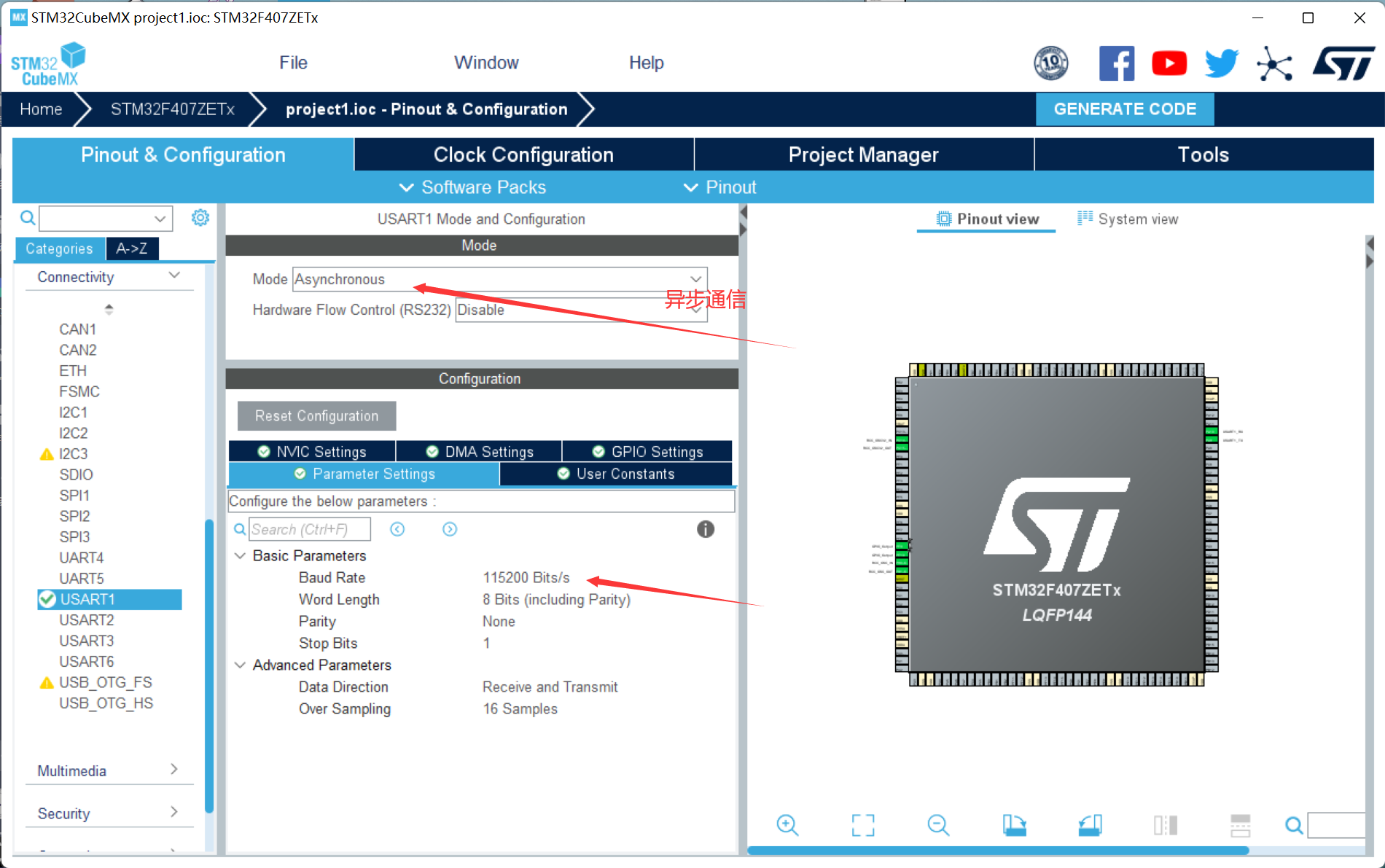Viewport: 1385px width, 868px height.
Task: Expand the Software Packs menu
Action: [x=472, y=187]
